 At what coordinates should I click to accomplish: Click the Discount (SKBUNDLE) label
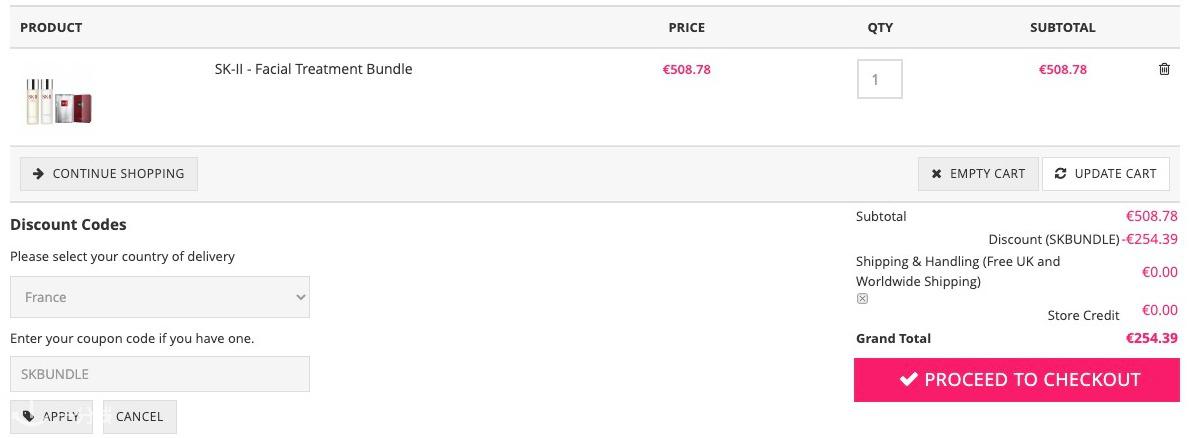click(x=1053, y=239)
